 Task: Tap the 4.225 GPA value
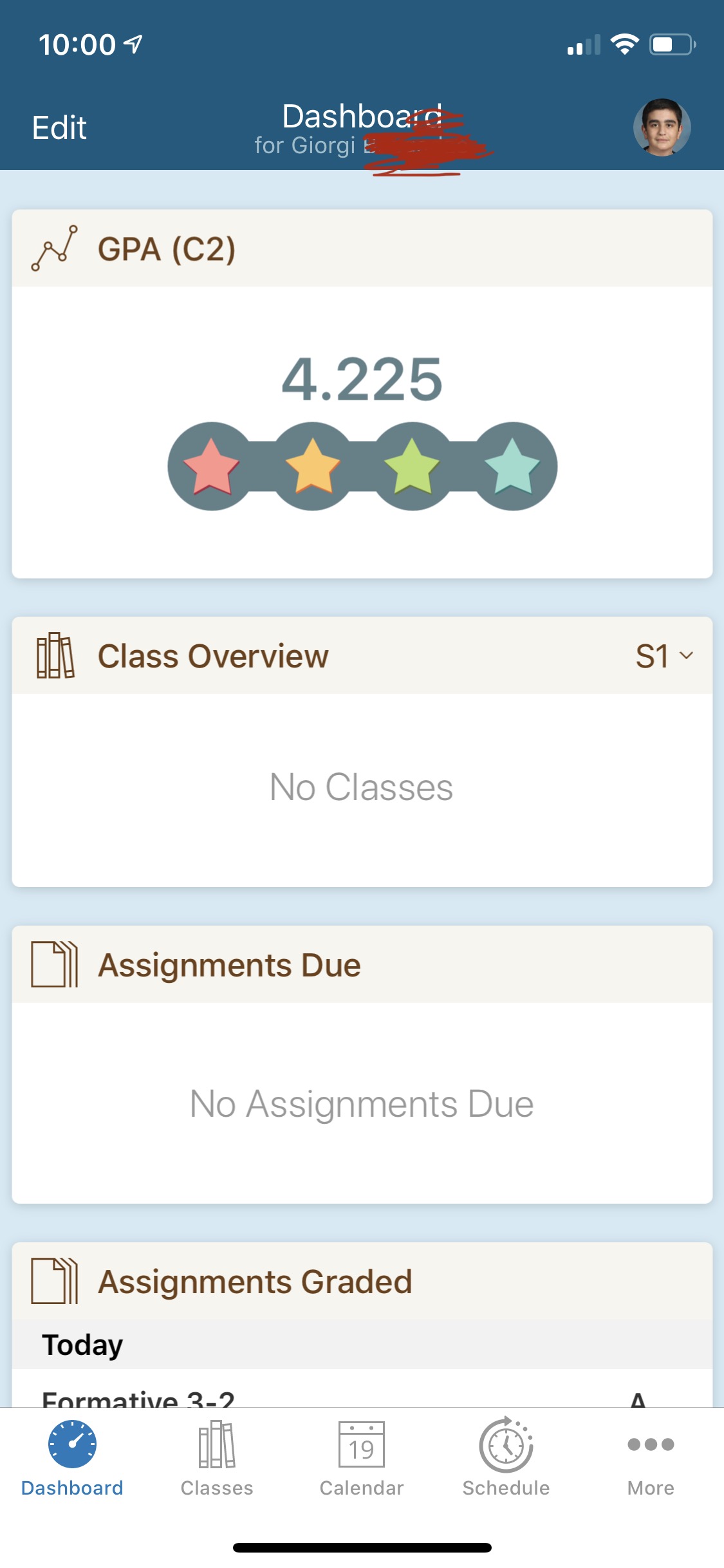click(362, 379)
